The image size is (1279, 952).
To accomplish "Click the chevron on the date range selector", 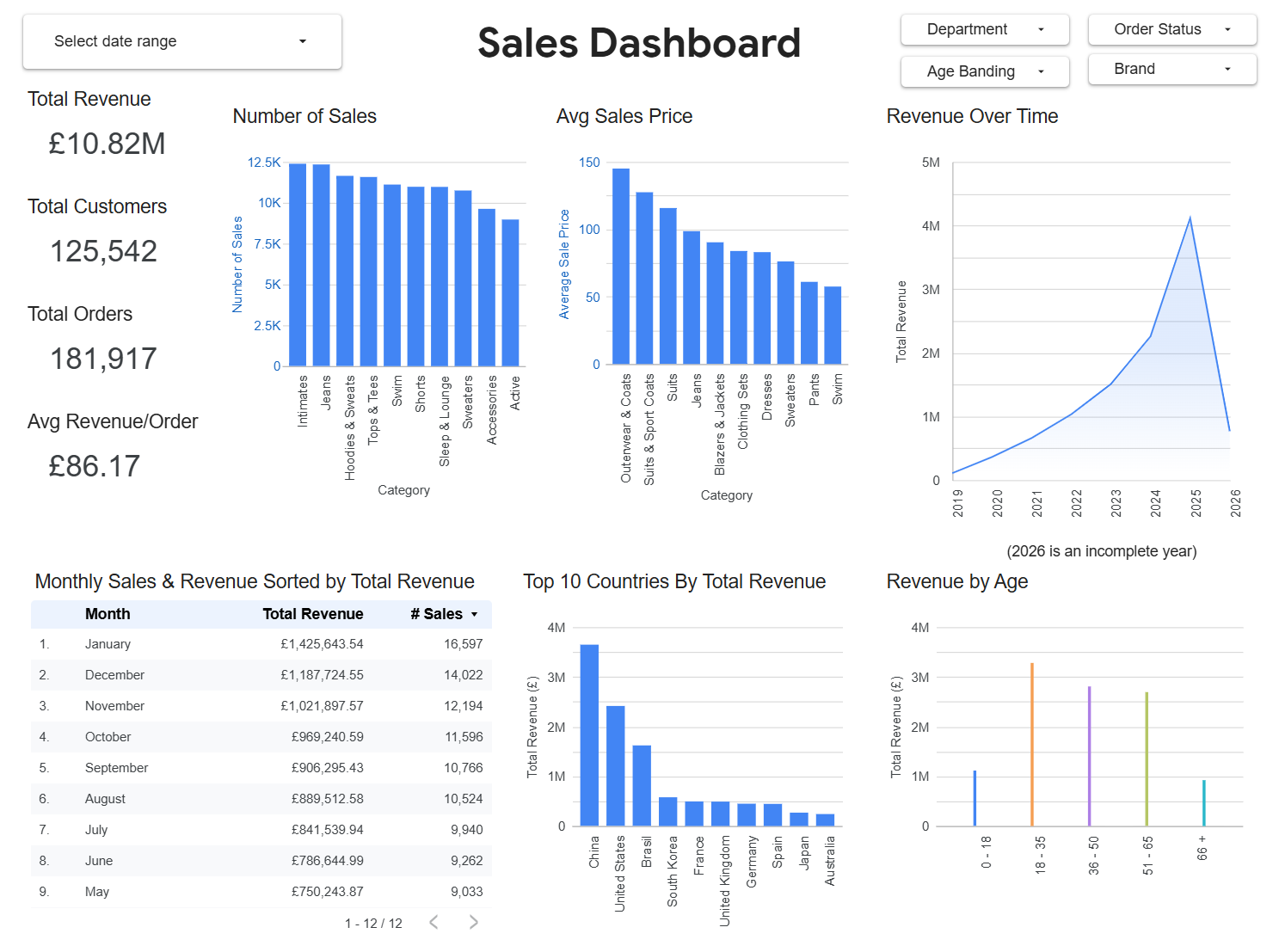I will (x=302, y=40).
